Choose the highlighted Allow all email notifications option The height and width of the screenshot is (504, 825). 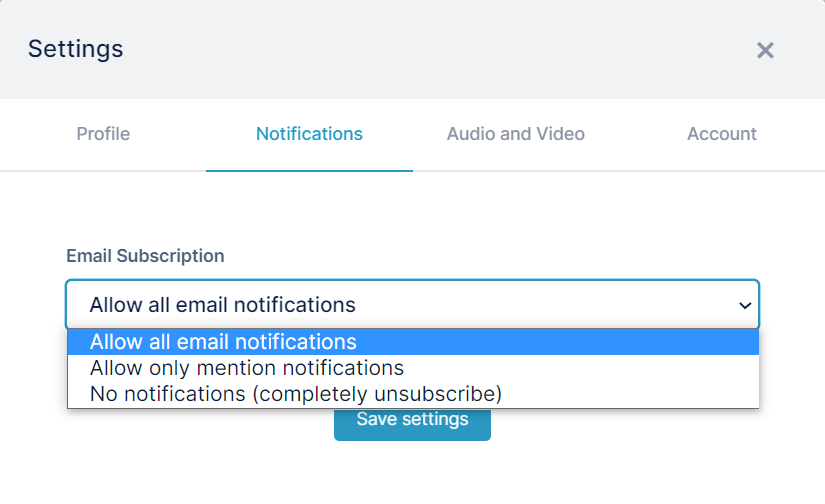coord(413,342)
